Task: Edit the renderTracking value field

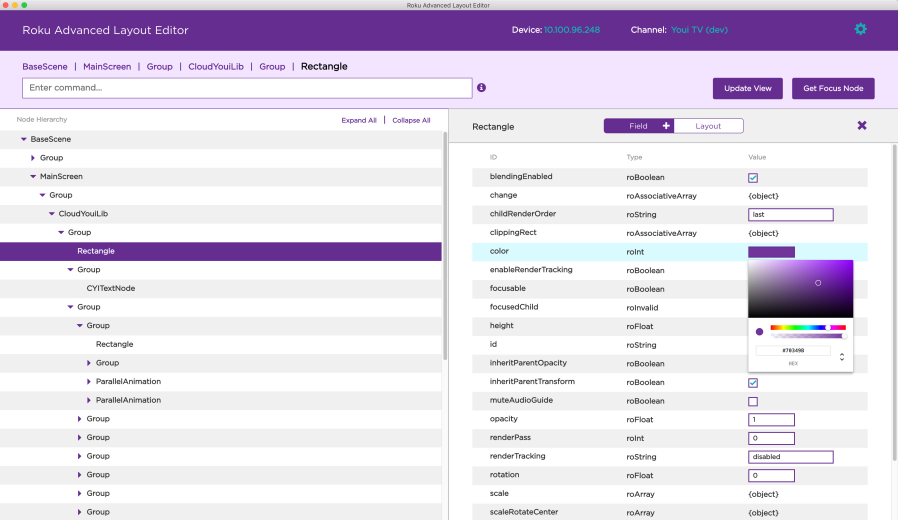Action: (790, 456)
